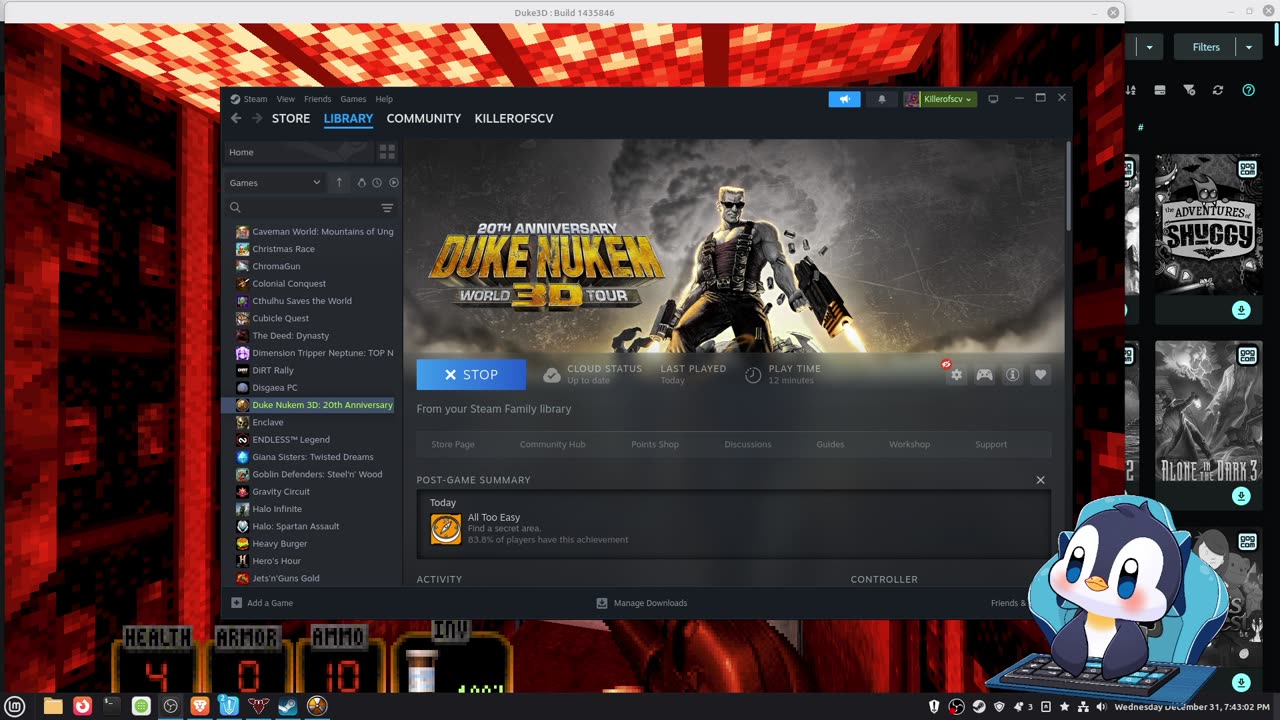The height and width of the screenshot is (720, 1280).
Task: Toggle ready-to-play filter icon
Action: pos(393,183)
